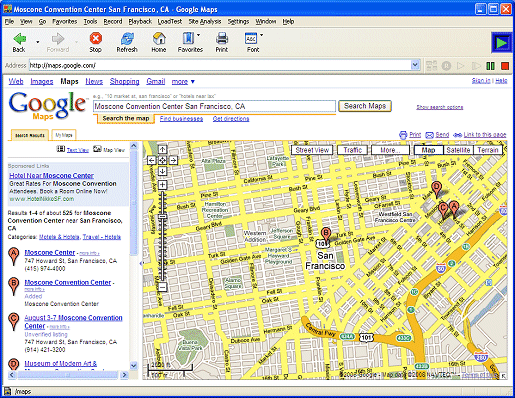The image size is (515, 398).
Task: Click map marker C on the map
Action: click(443, 209)
